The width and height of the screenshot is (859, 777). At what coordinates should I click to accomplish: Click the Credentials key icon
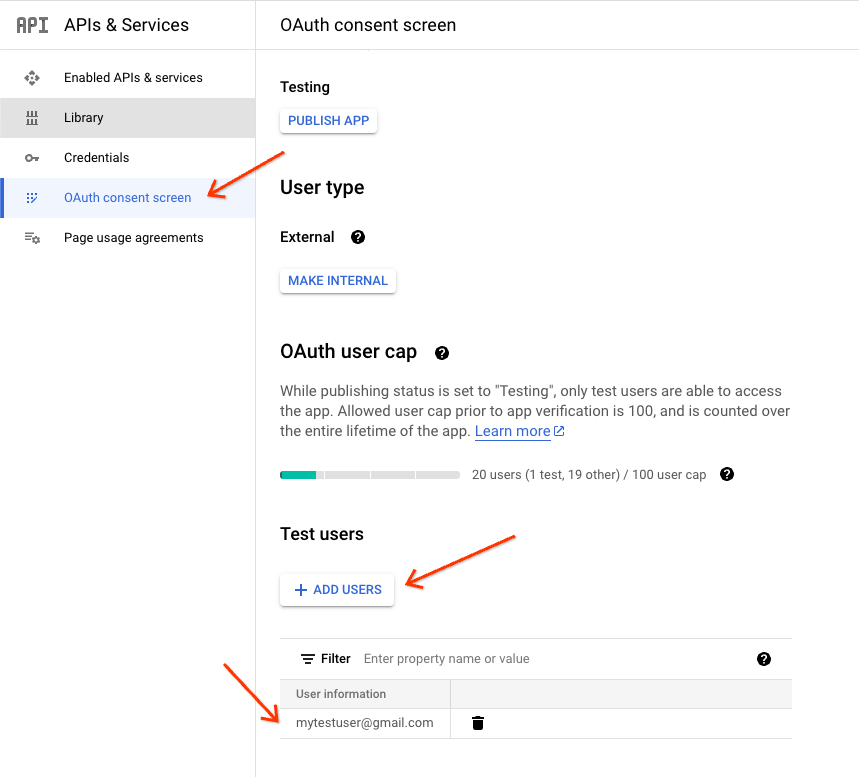[x=32, y=158]
